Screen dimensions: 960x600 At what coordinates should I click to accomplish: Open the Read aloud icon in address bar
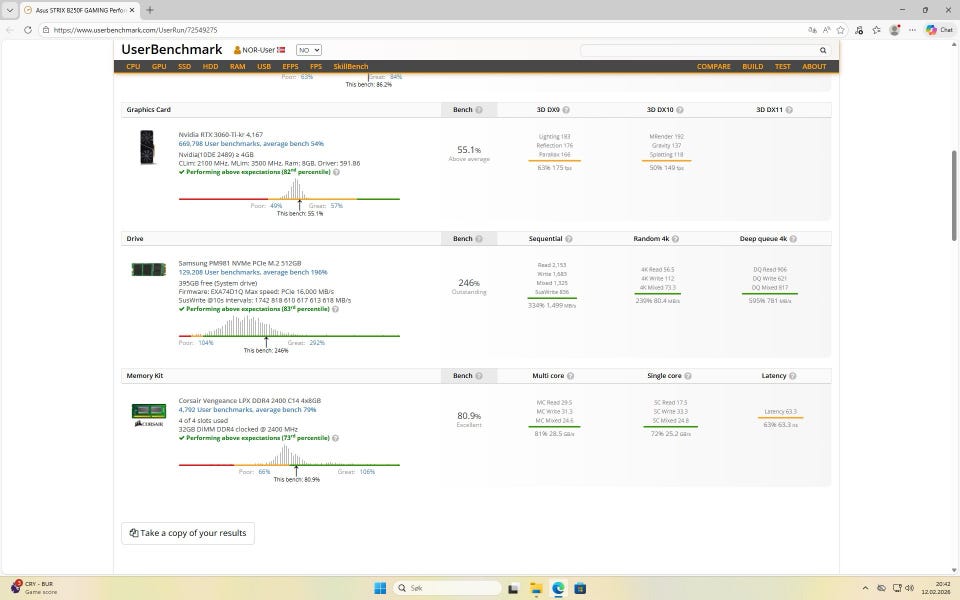(827, 29)
